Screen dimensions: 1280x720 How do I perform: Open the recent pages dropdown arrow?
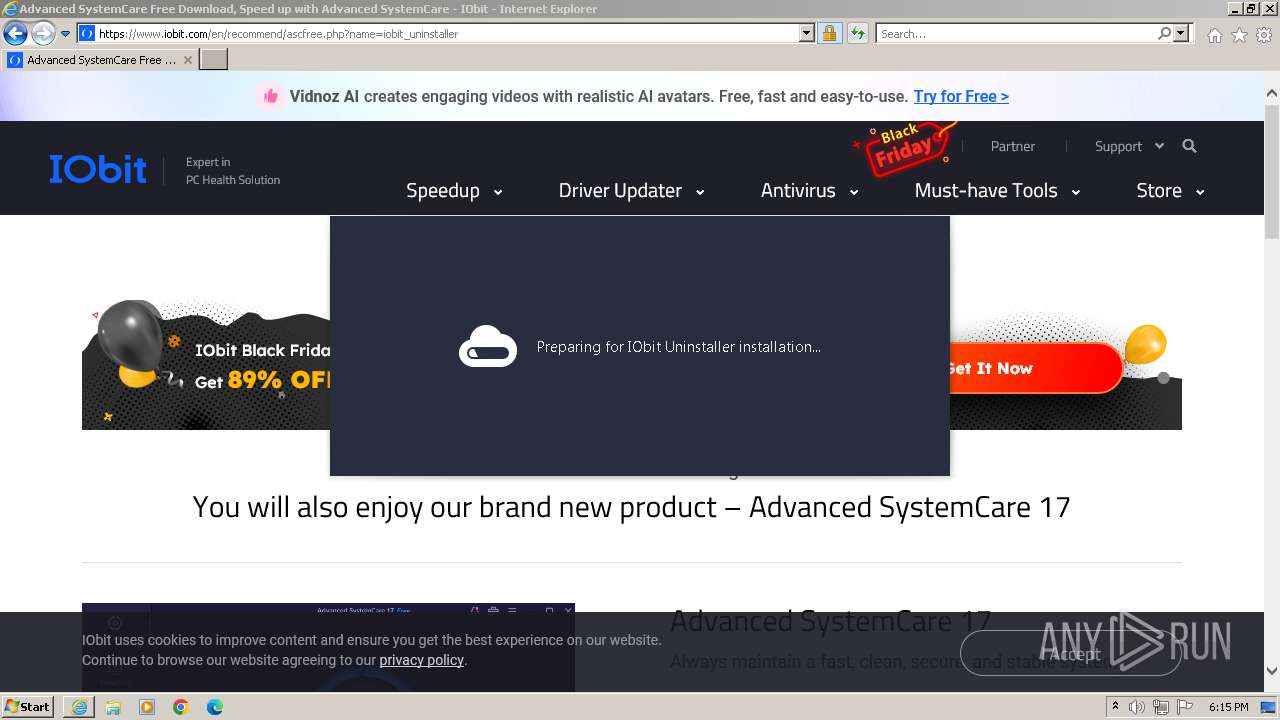click(66, 34)
